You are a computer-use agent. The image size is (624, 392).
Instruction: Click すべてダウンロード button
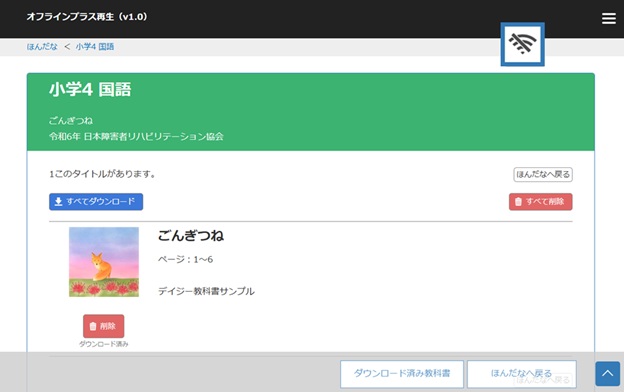point(96,202)
